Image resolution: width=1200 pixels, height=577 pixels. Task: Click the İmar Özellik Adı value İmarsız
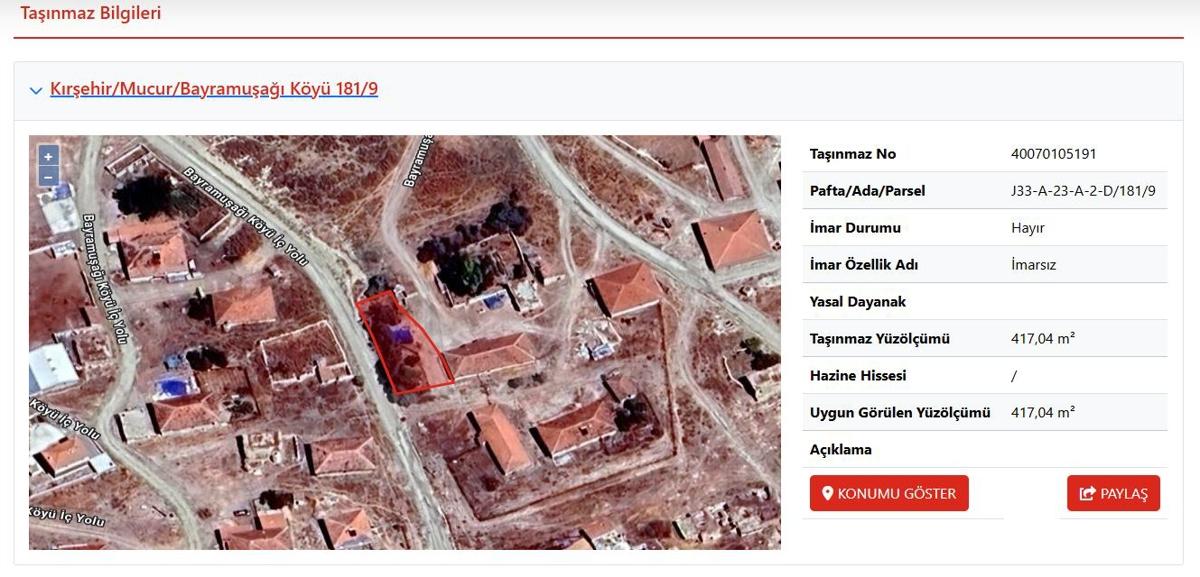coord(1033,265)
